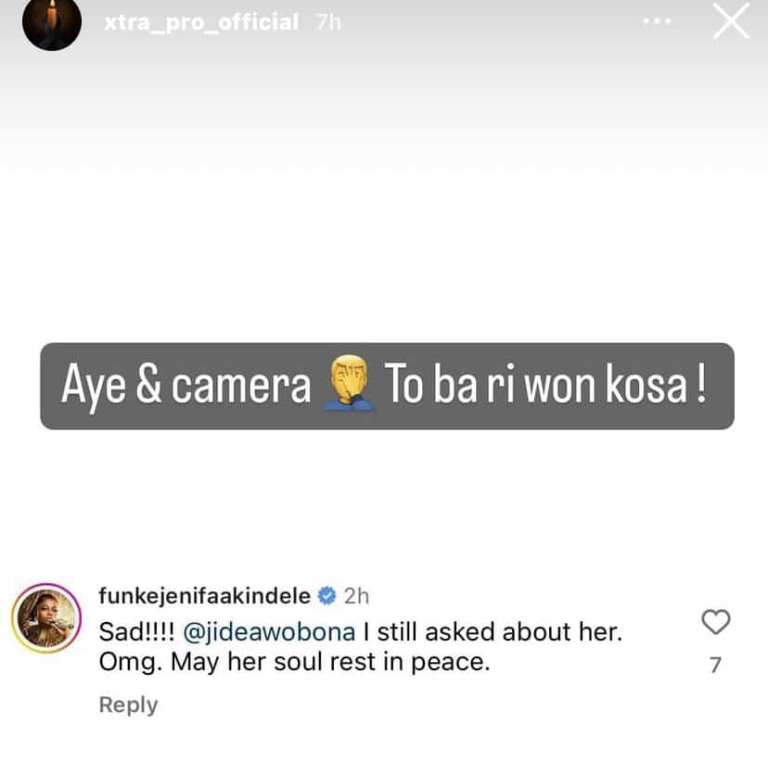Tap the blue verified badge
768x762 pixels.
(326, 596)
